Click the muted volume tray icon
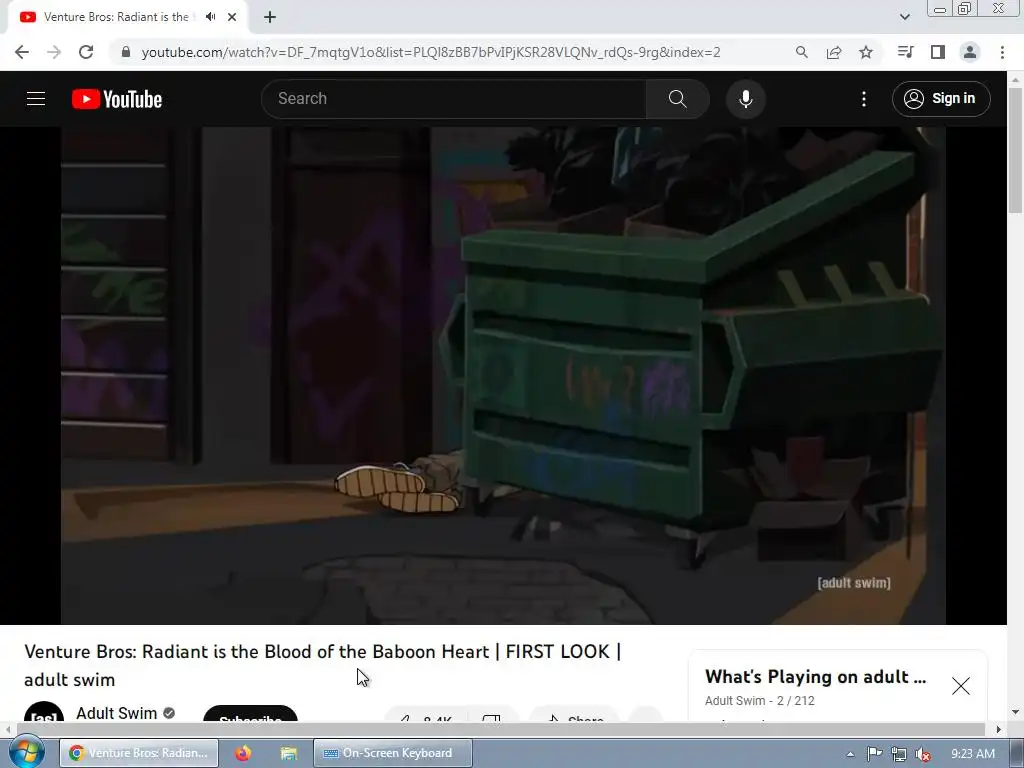Screen dimensions: 1024x768 coord(923,754)
